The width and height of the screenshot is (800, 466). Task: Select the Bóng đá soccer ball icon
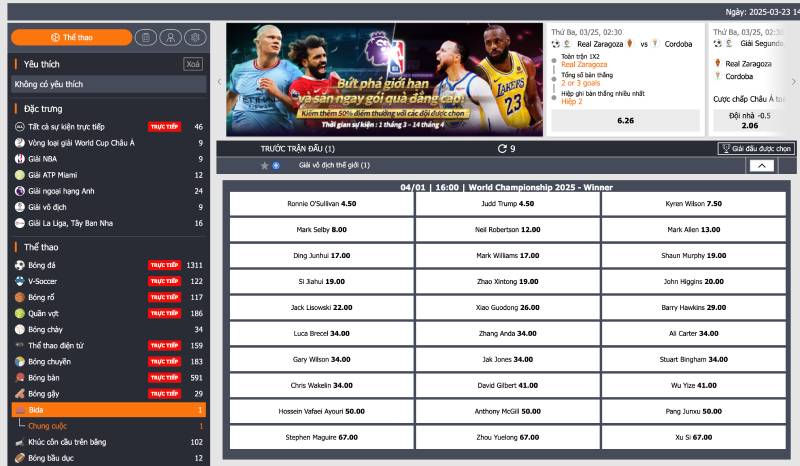coord(20,265)
